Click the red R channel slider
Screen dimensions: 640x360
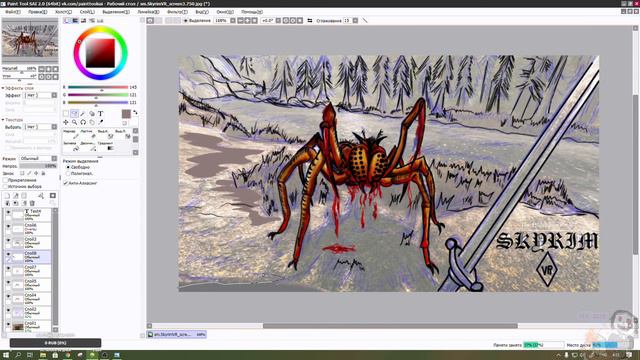click(x=98, y=87)
